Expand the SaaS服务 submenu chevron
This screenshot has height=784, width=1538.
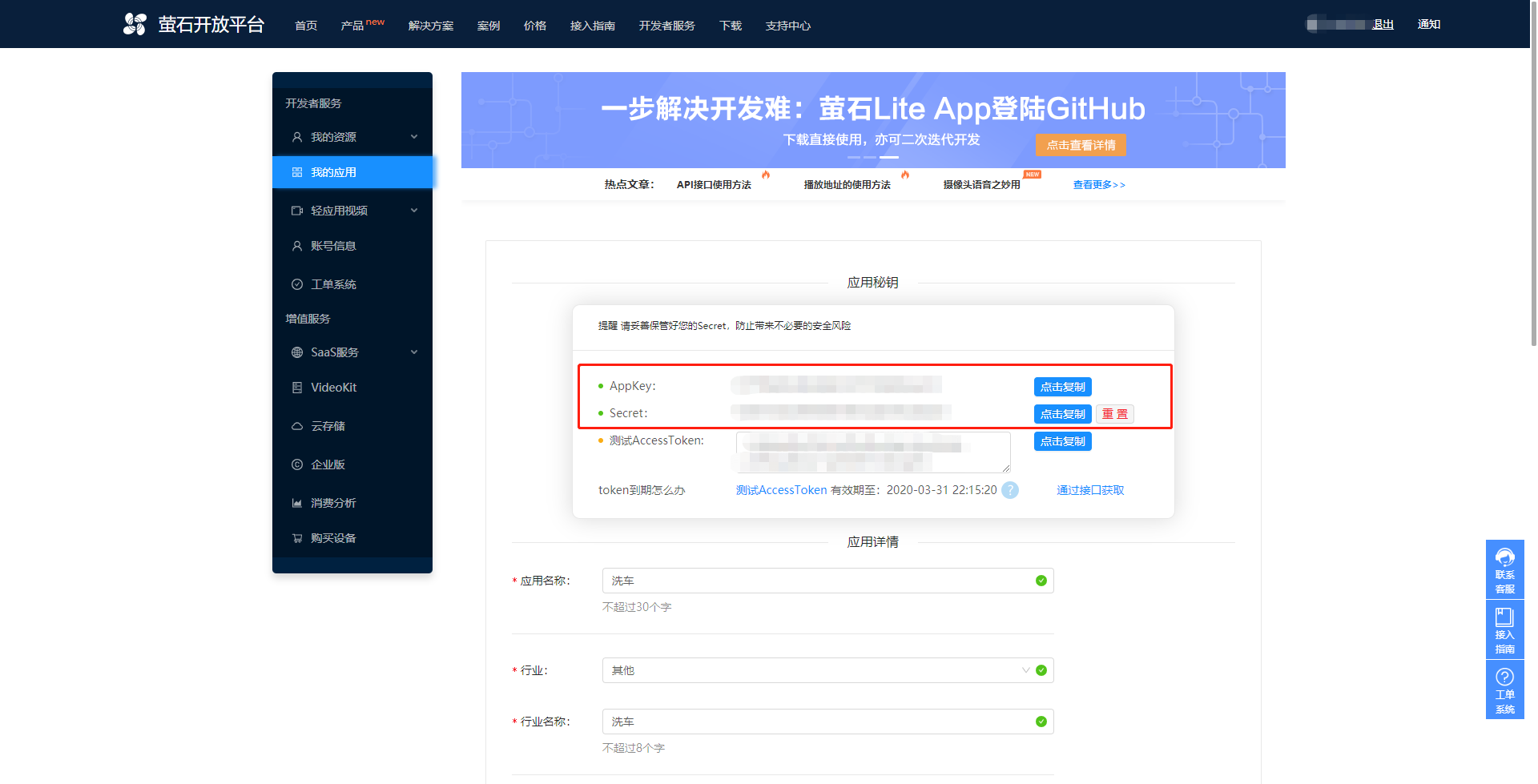414,352
